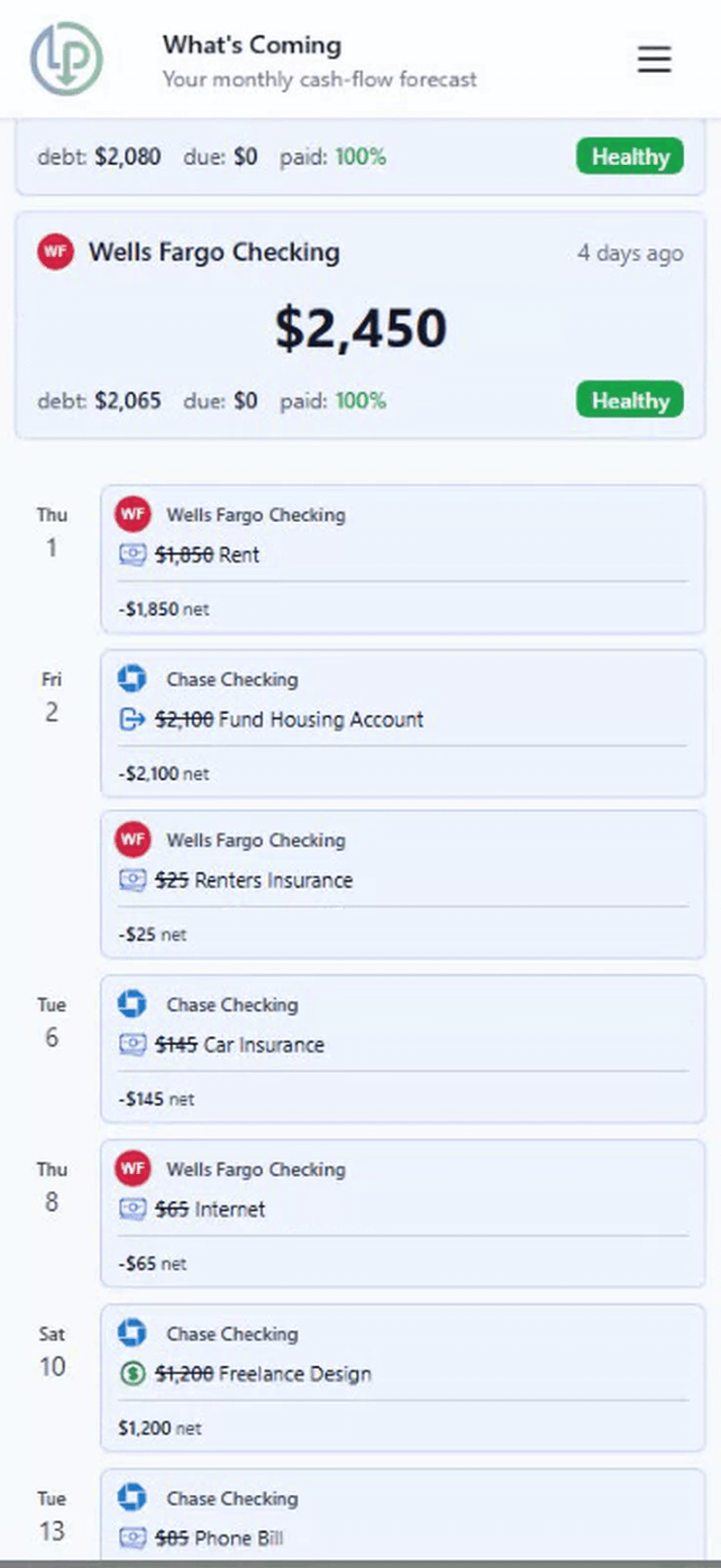Open the Car Insurance $145 entry
This screenshot has height=1568, width=721.
point(239,1045)
